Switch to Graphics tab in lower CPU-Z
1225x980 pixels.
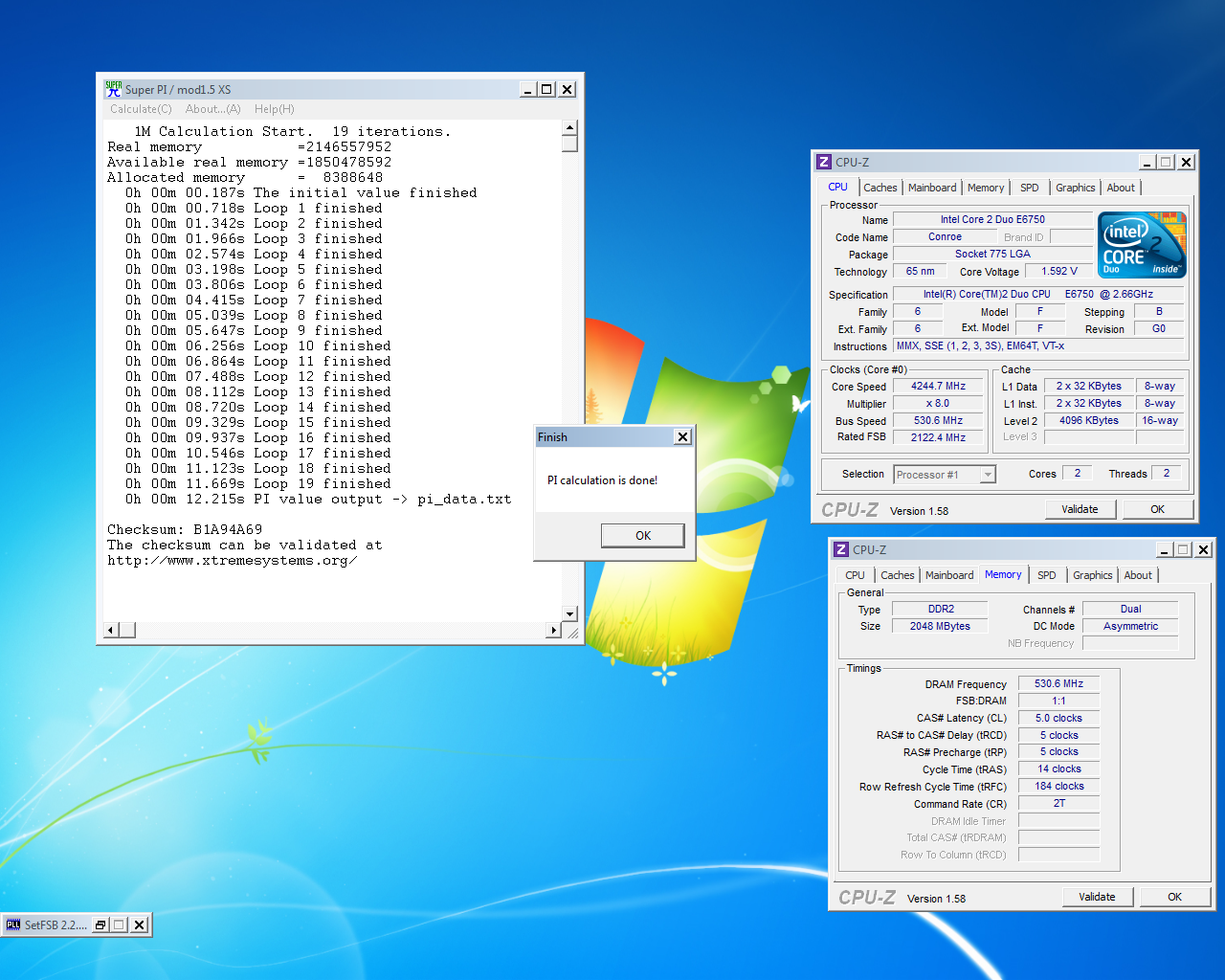(x=1093, y=575)
